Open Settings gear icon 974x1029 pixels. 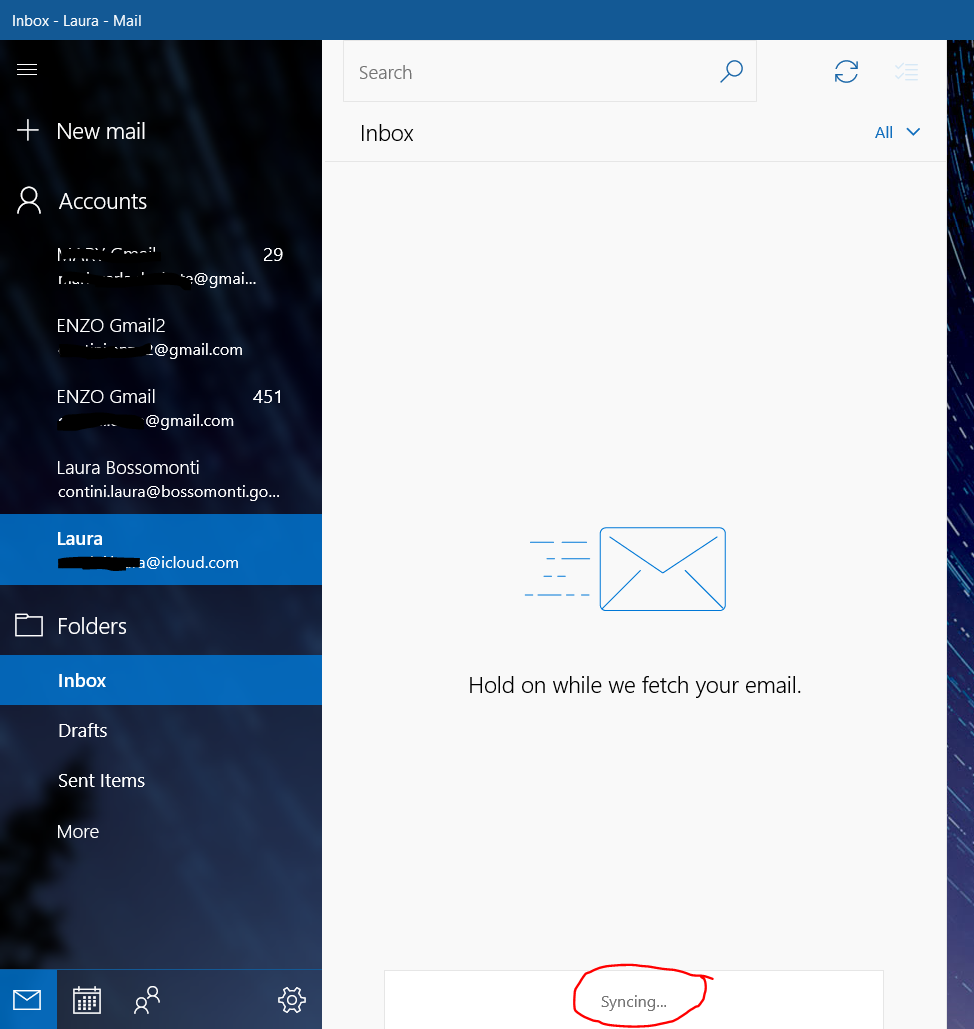pos(291,999)
